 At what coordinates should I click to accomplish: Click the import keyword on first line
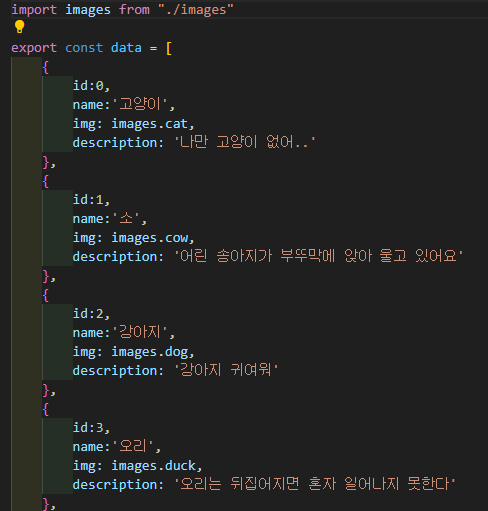(x=34, y=9)
